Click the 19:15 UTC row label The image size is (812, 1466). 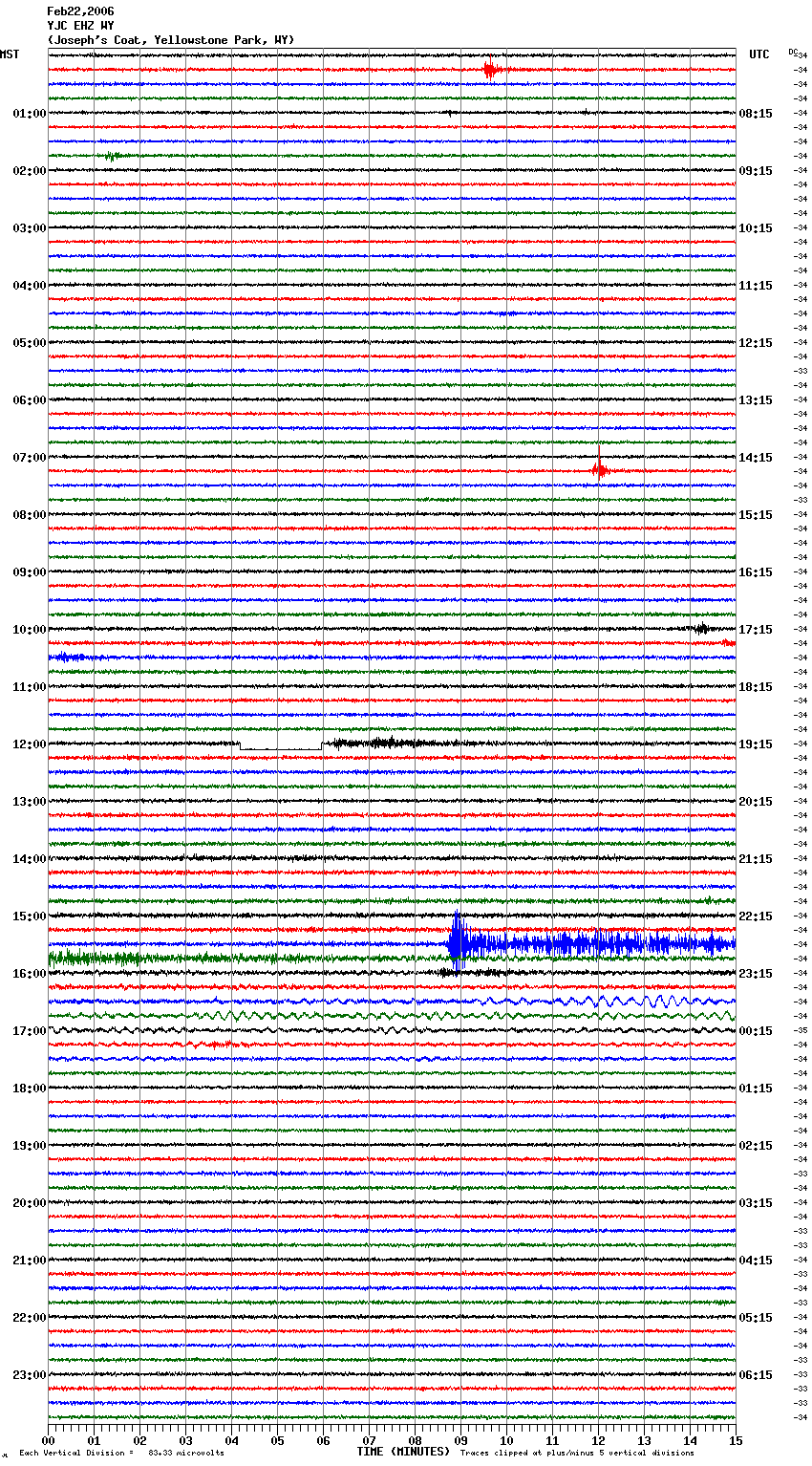(756, 744)
